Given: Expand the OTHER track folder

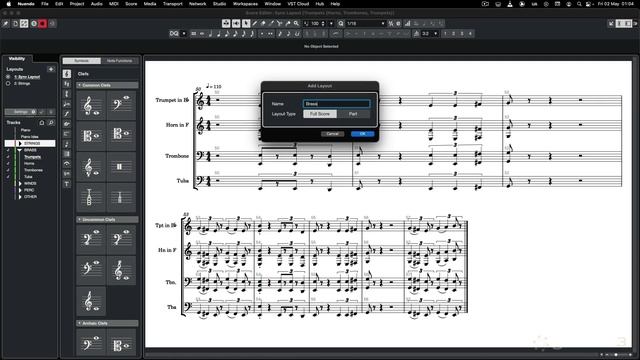Looking at the screenshot, I should (x=20, y=197).
